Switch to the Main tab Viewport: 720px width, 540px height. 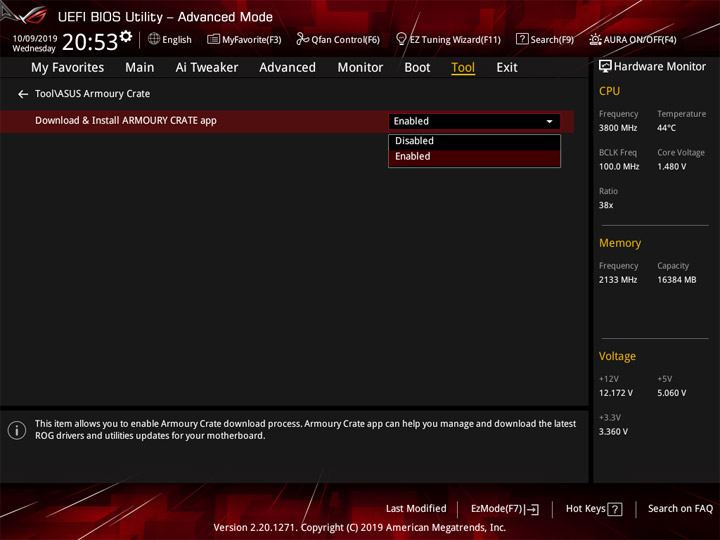point(140,68)
